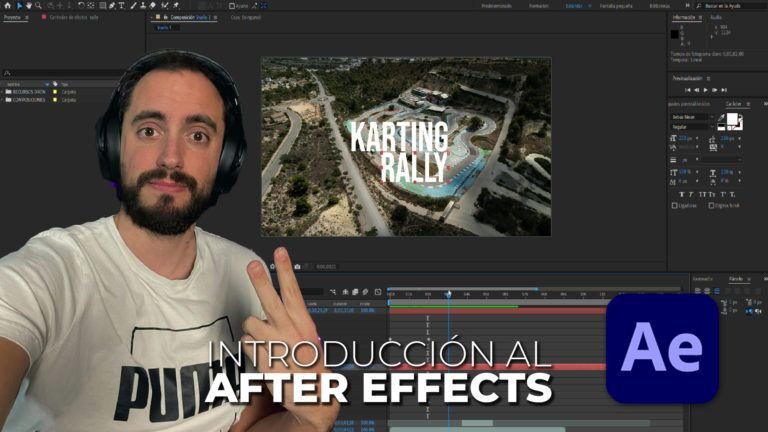Jump to the last frame in preview
The height and width of the screenshot is (432, 768).
tap(724, 90)
